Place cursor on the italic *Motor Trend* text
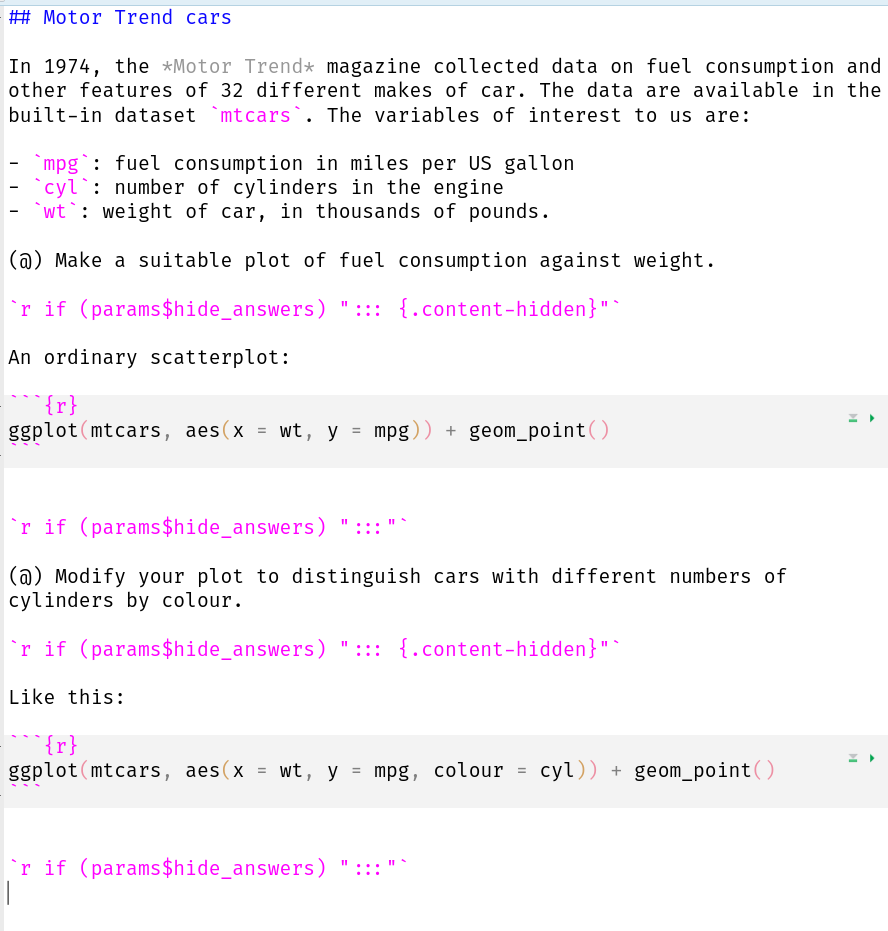Screen dimensions: 888x931 click(238, 67)
